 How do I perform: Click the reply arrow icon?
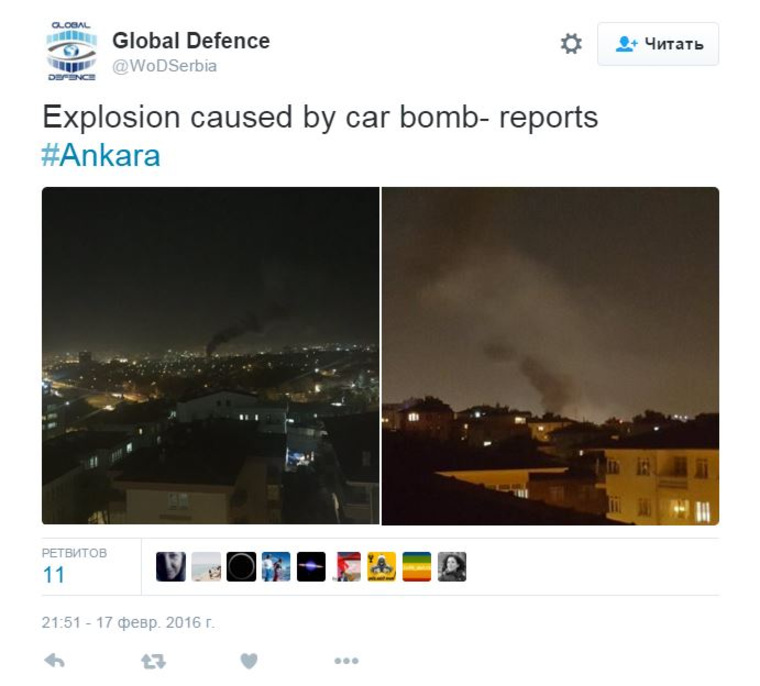[54, 661]
